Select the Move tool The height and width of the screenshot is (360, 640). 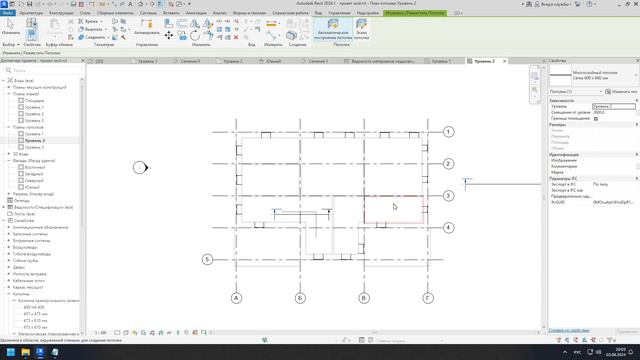pos(169,36)
